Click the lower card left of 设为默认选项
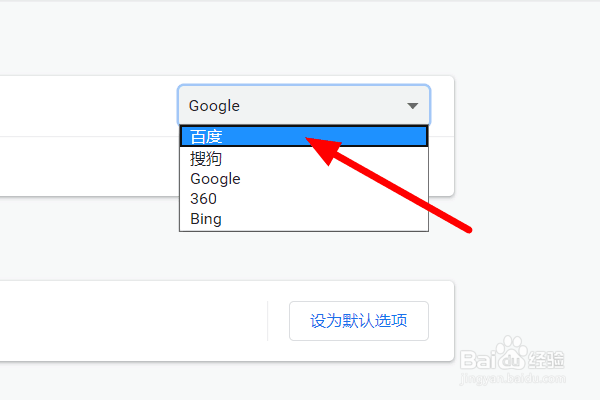This screenshot has height=400, width=600. coord(120,321)
